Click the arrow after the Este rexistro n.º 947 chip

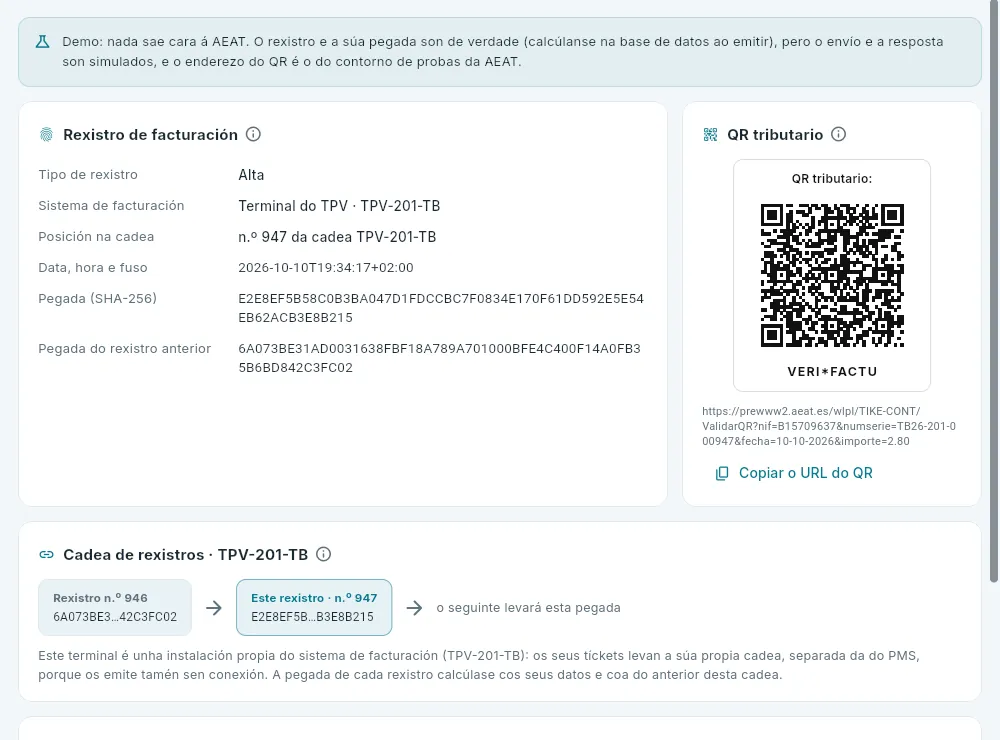pos(415,608)
